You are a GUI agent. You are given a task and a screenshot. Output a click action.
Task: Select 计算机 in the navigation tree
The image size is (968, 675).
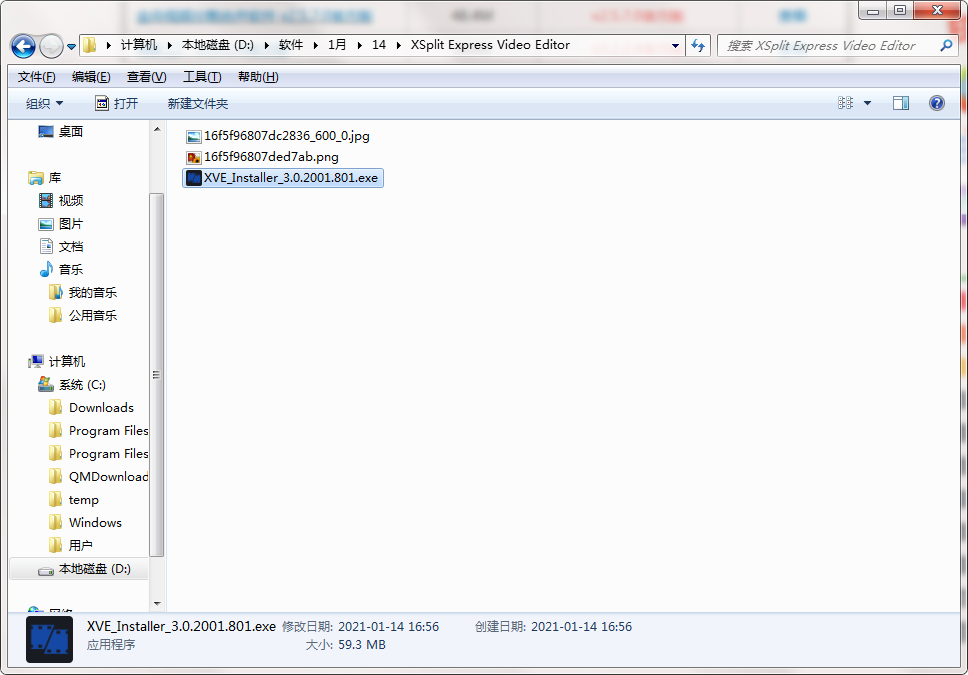point(67,361)
